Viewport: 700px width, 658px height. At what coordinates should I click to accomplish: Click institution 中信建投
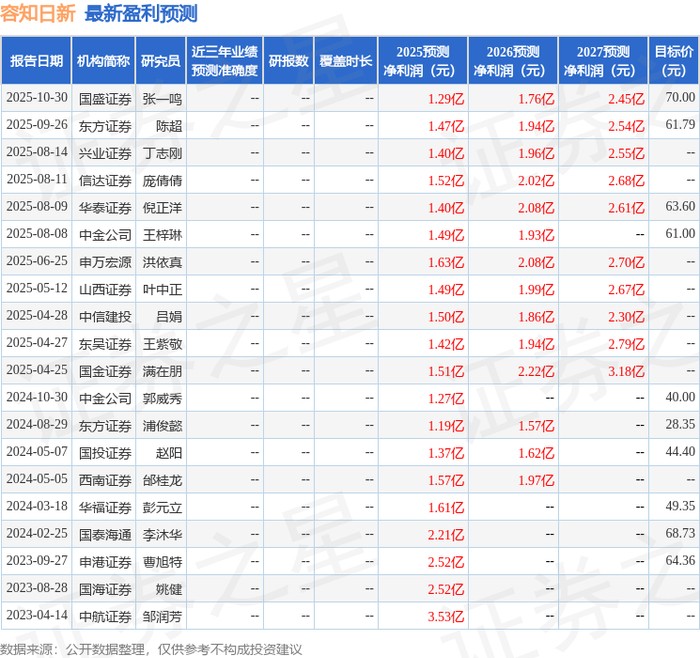105,317
